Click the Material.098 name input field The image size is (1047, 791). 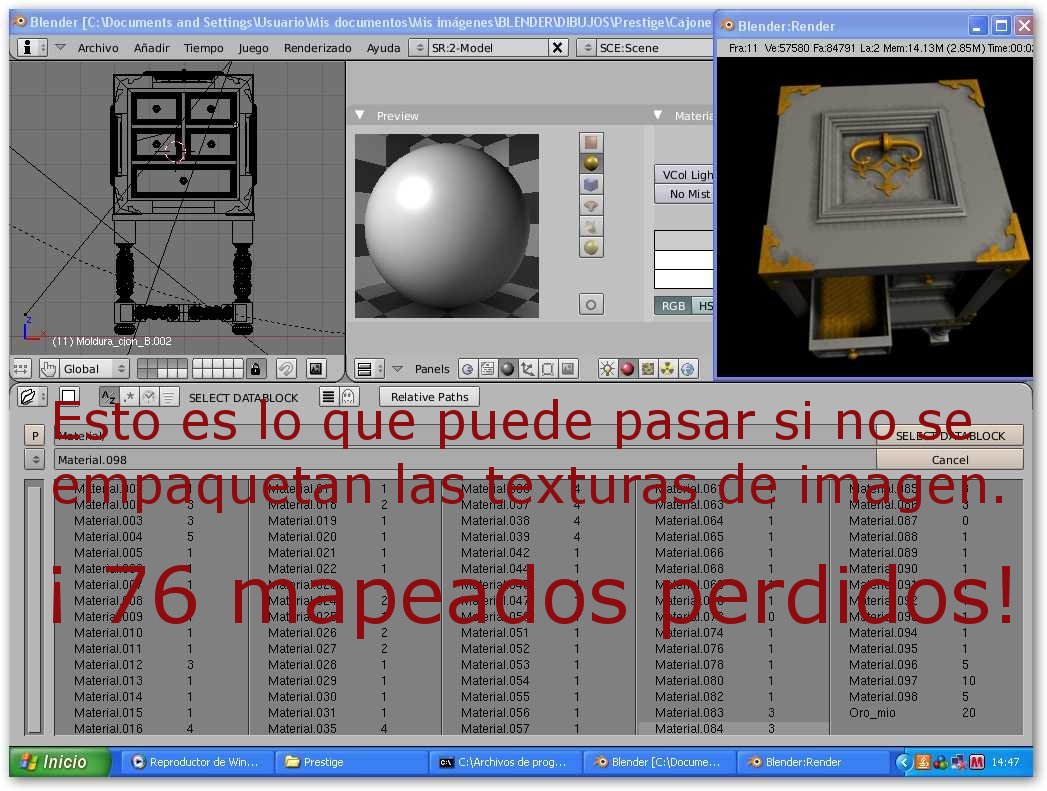pos(464,459)
